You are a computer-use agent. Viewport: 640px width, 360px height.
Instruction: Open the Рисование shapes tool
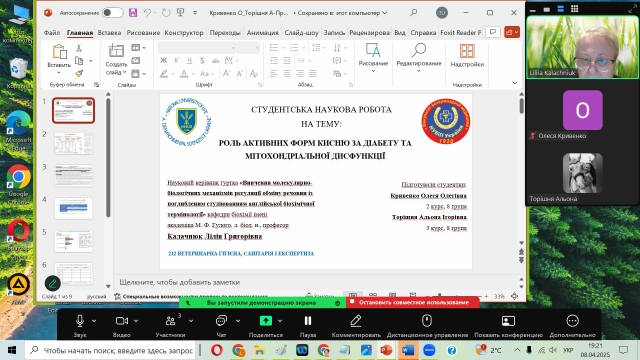tap(373, 57)
